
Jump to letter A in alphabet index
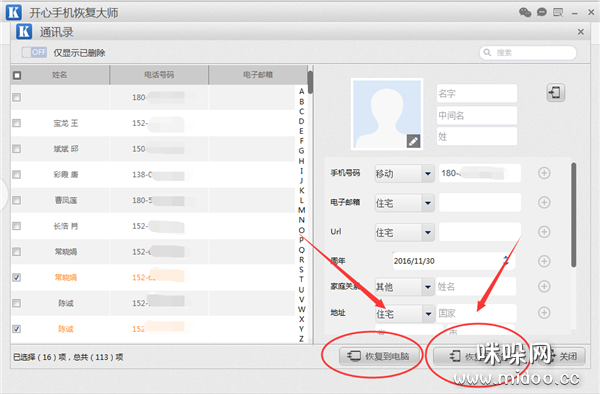(302, 91)
